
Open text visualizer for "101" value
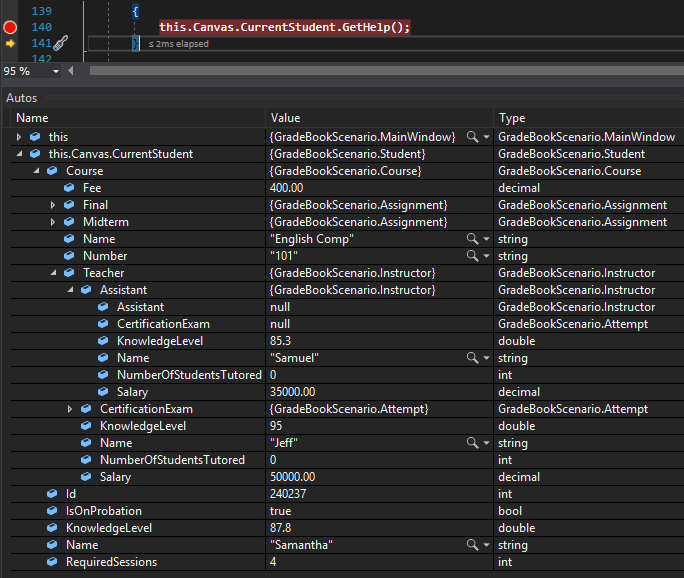[x=472, y=256]
